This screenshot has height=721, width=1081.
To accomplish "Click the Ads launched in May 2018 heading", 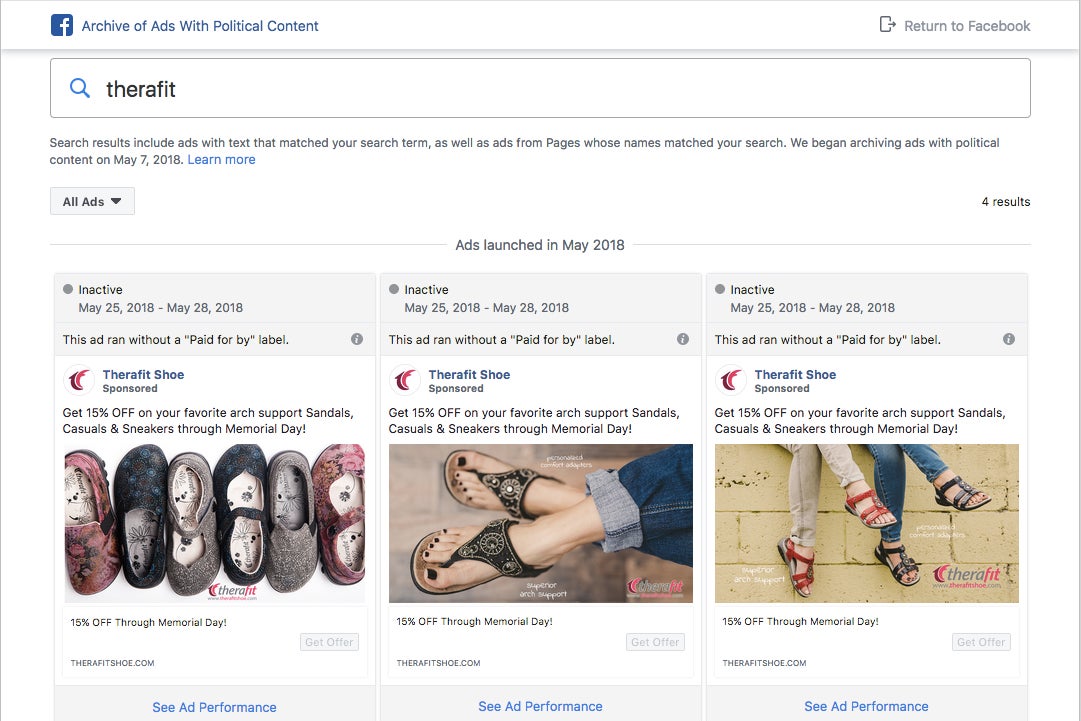I will pyautogui.click(x=540, y=245).
